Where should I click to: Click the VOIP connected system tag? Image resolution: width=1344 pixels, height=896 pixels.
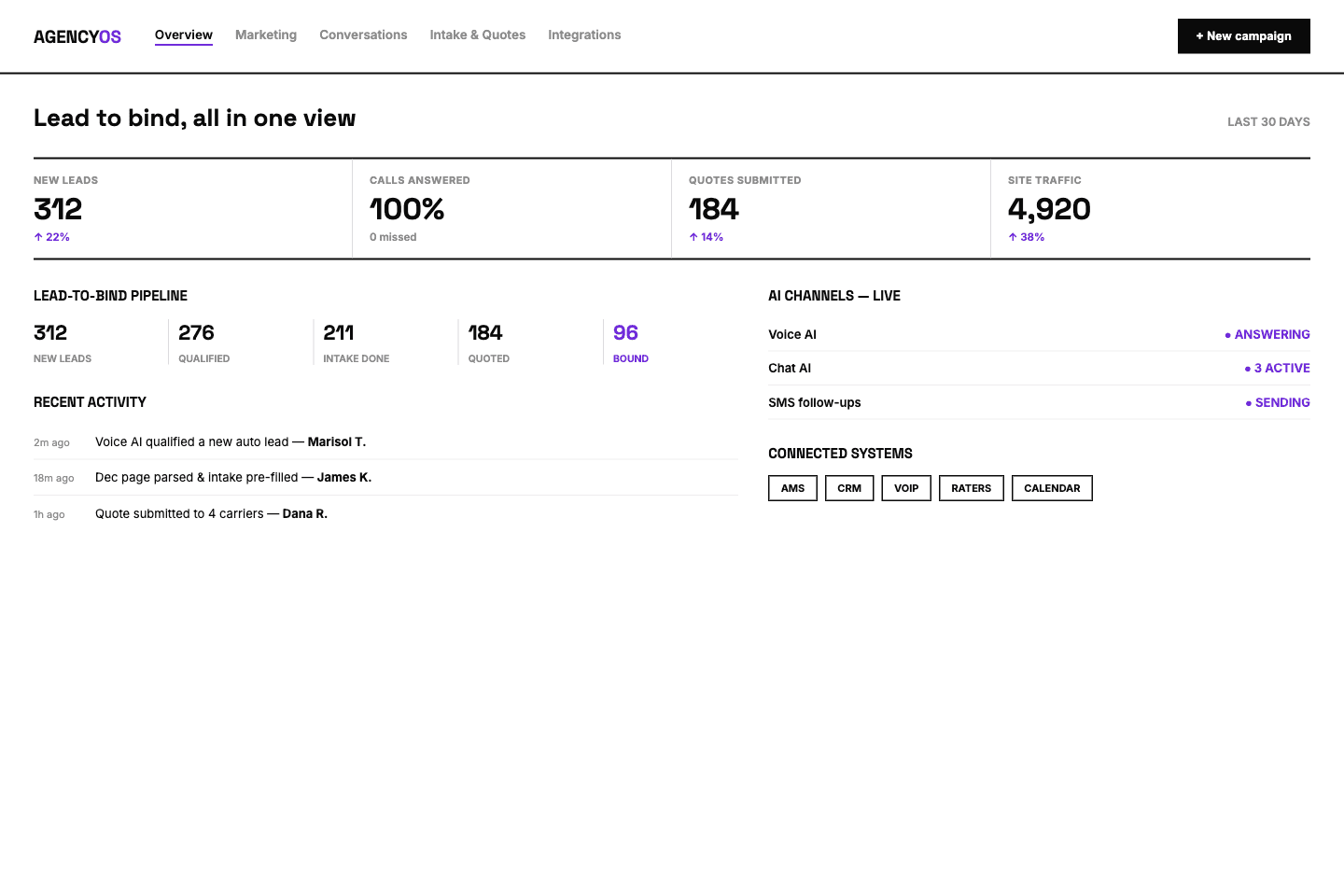tap(906, 488)
